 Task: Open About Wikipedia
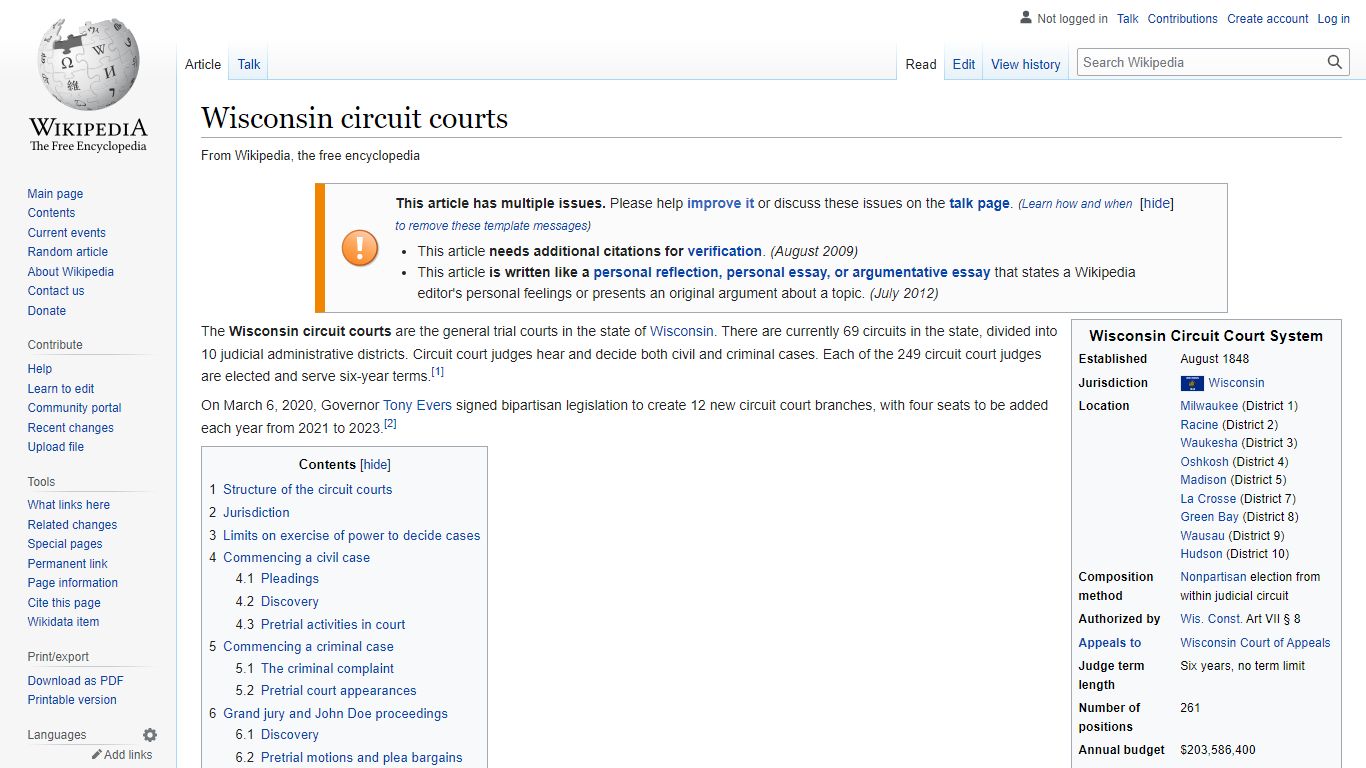point(70,272)
